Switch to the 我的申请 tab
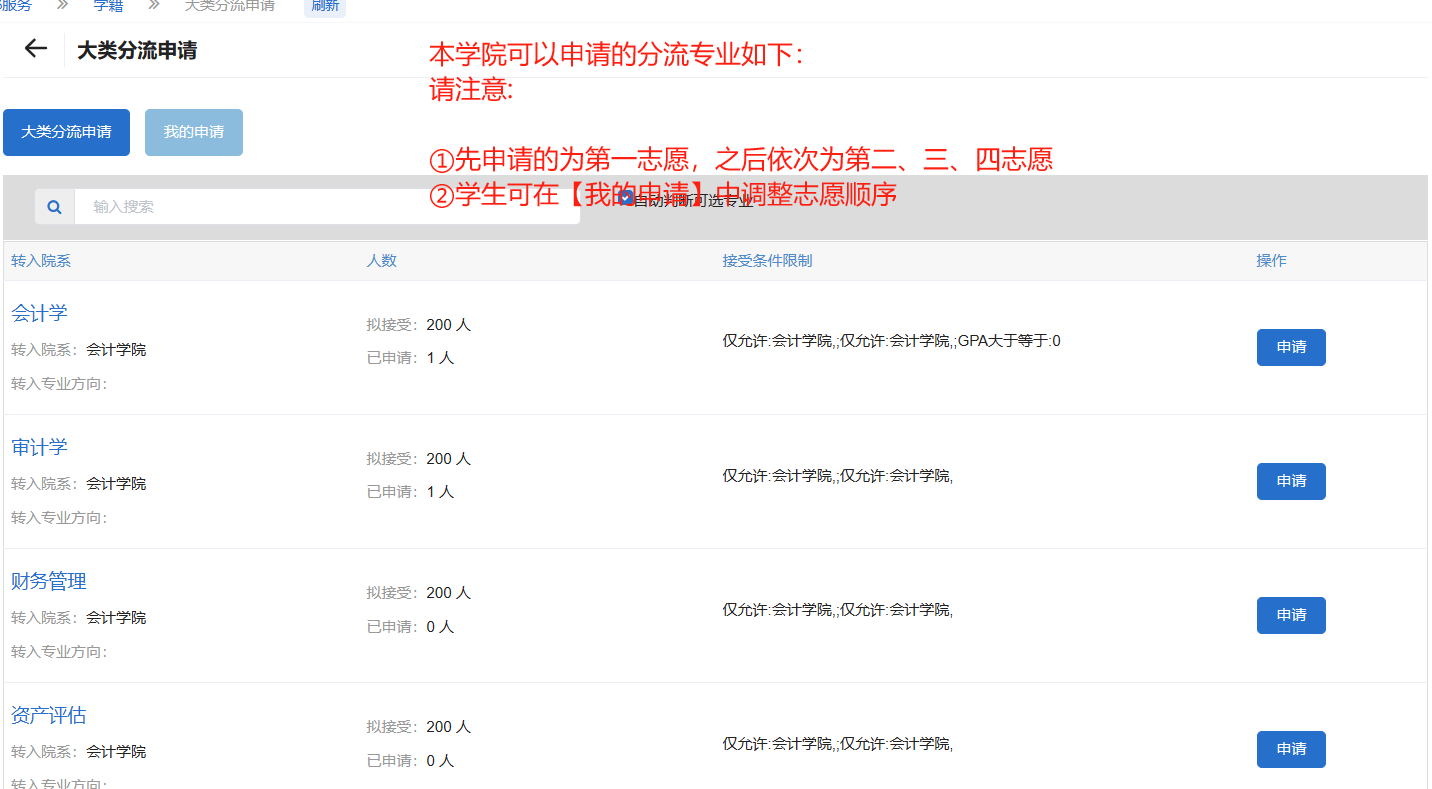Image resolution: width=1432 pixels, height=789 pixels. coord(194,132)
